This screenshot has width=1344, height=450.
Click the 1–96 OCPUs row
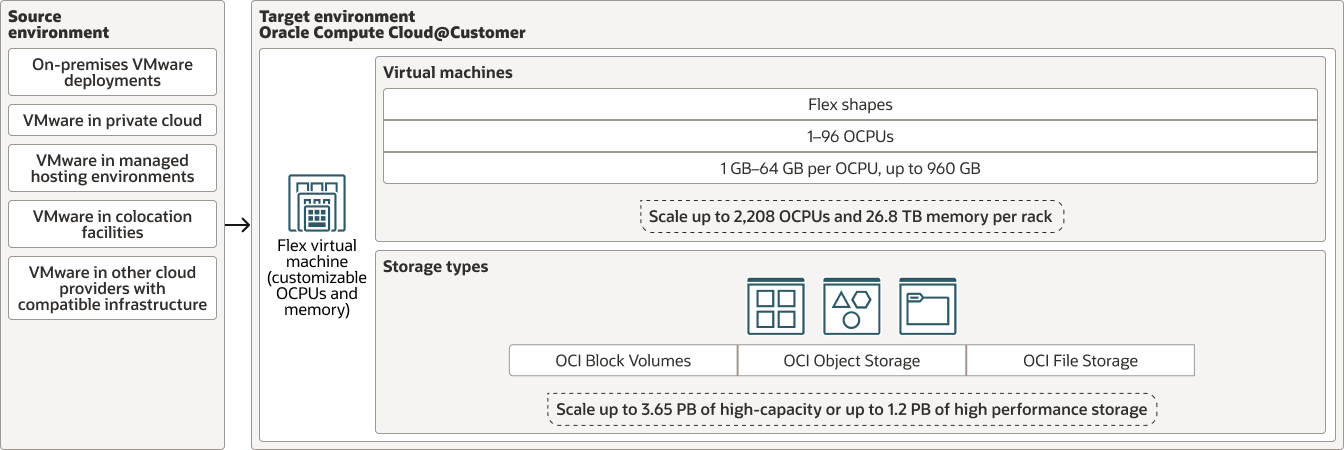850,136
